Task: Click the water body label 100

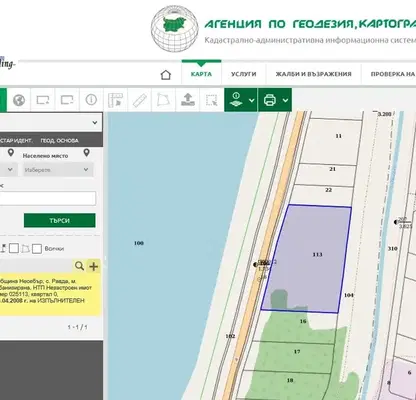Action: coord(139,243)
